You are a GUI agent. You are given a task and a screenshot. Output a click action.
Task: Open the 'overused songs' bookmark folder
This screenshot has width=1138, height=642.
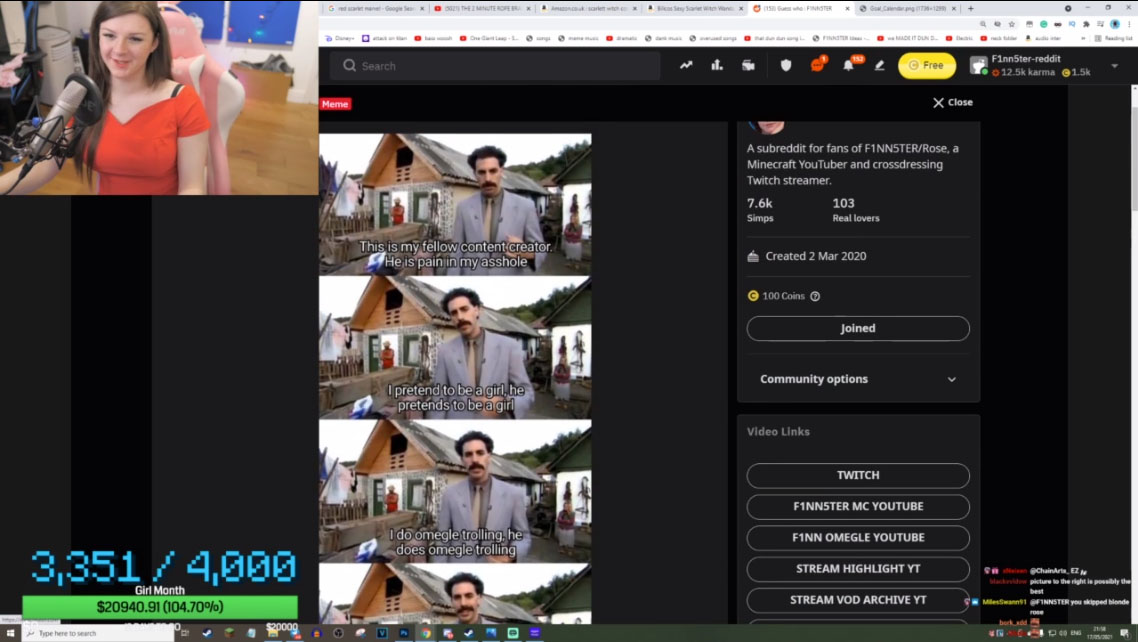coord(713,38)
